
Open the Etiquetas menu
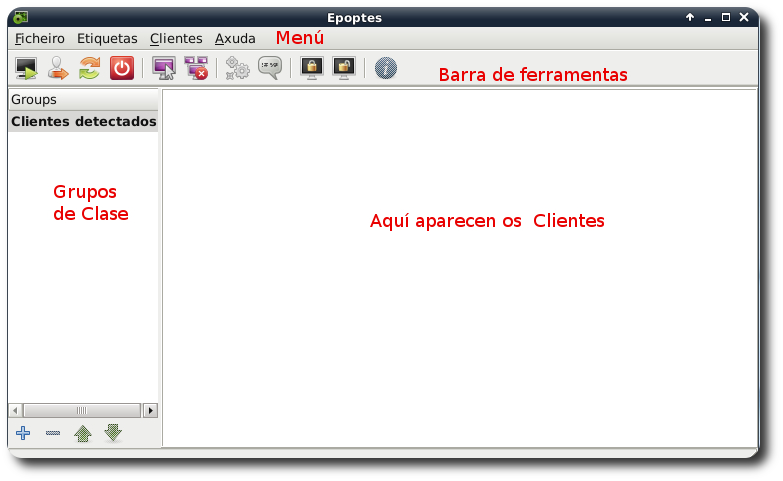pos(107,38)
